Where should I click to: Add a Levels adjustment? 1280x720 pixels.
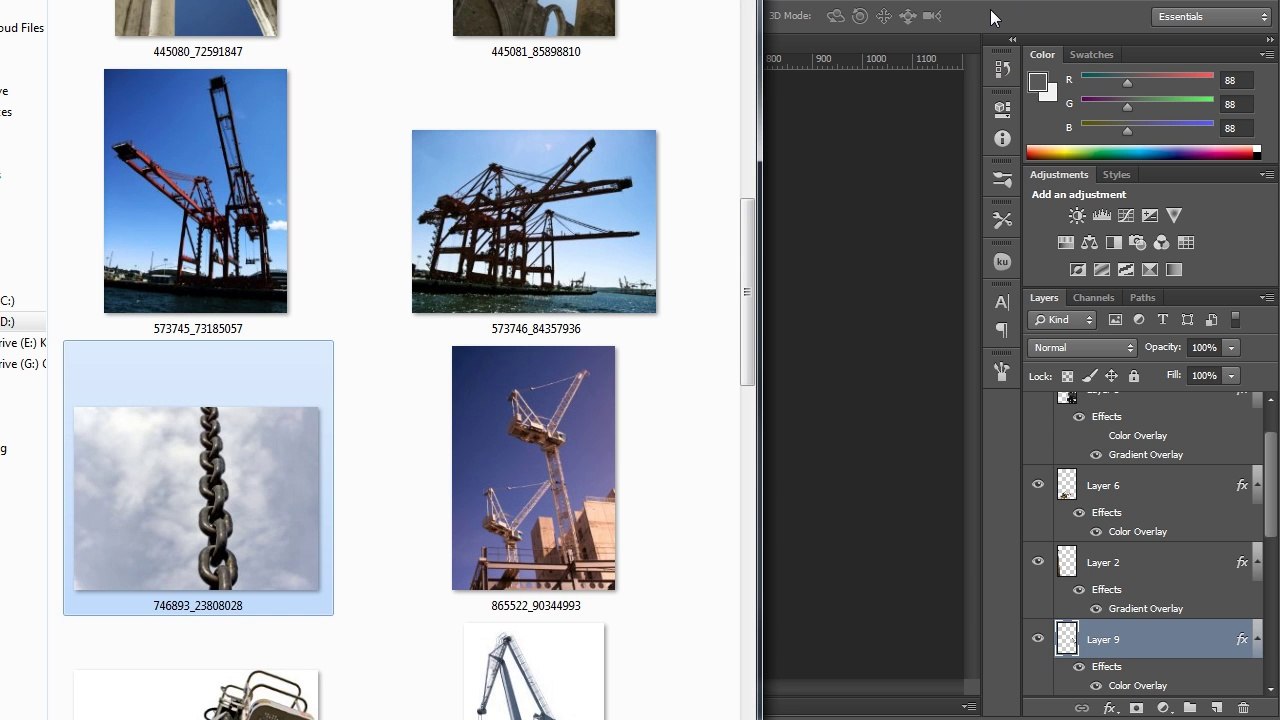coord(1101,216)
